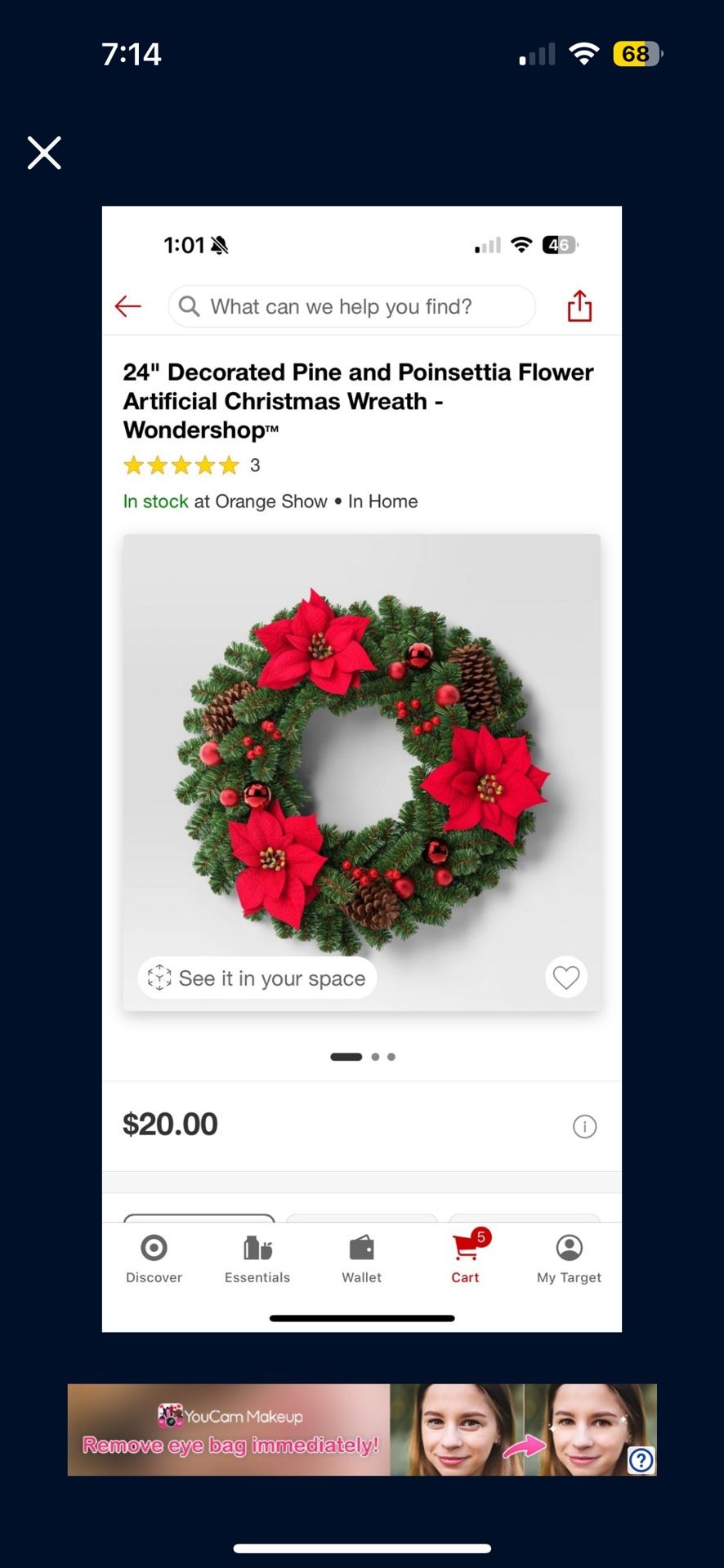Tap the share icon beside search bar
The width and height of the screenshot is (724, 1568).
point(579,306)
